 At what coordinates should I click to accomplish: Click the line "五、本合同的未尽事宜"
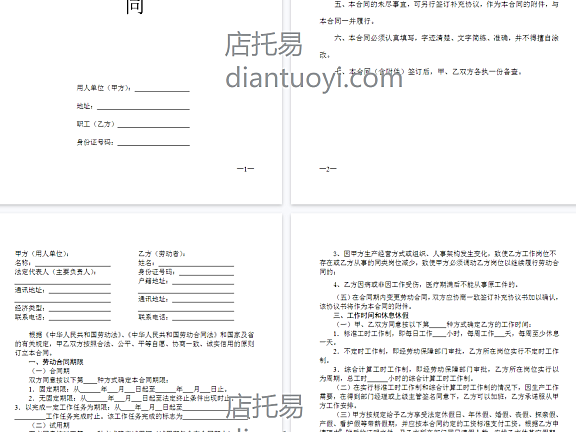446,5
